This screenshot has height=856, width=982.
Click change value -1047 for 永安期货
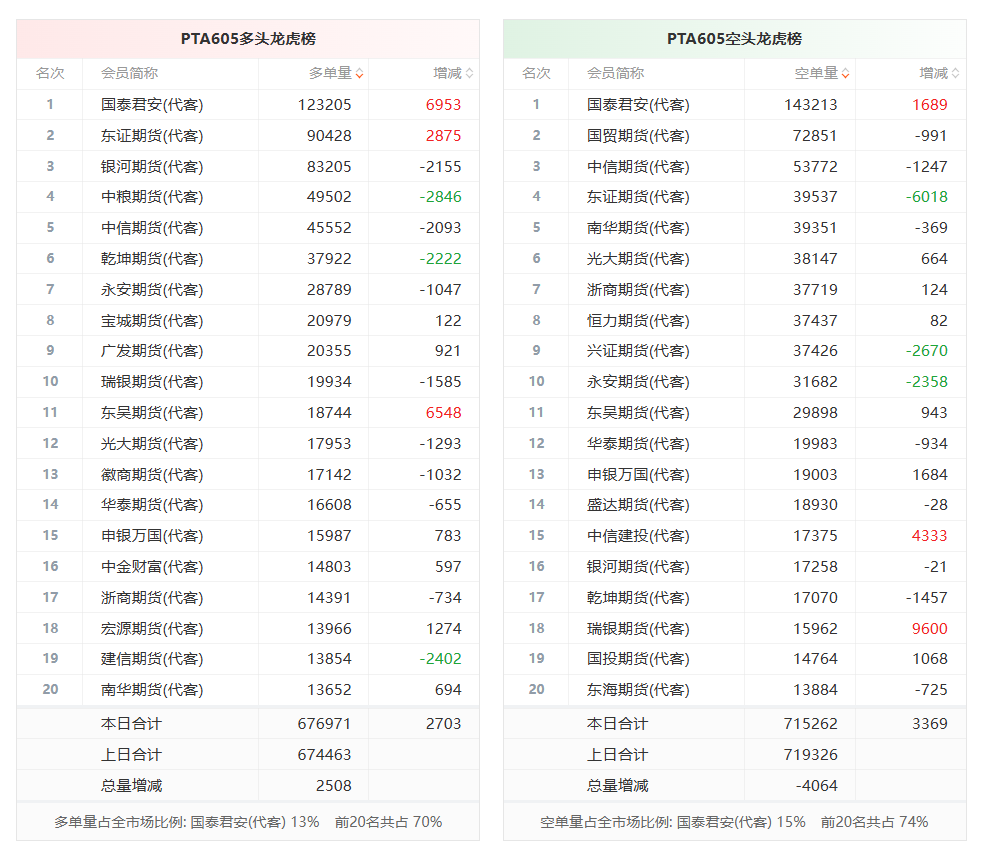[x=440, y=290]
